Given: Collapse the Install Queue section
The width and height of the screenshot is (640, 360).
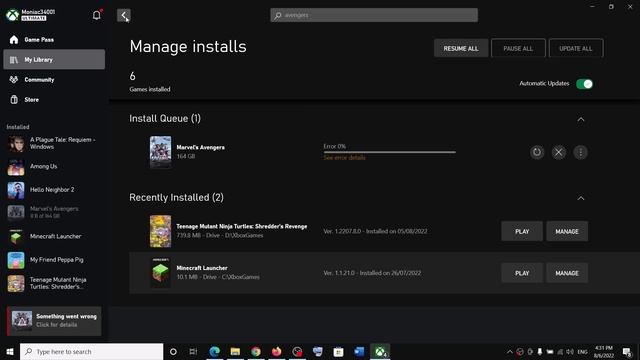Looking at the screenshot, I should (x=581, y=119).
